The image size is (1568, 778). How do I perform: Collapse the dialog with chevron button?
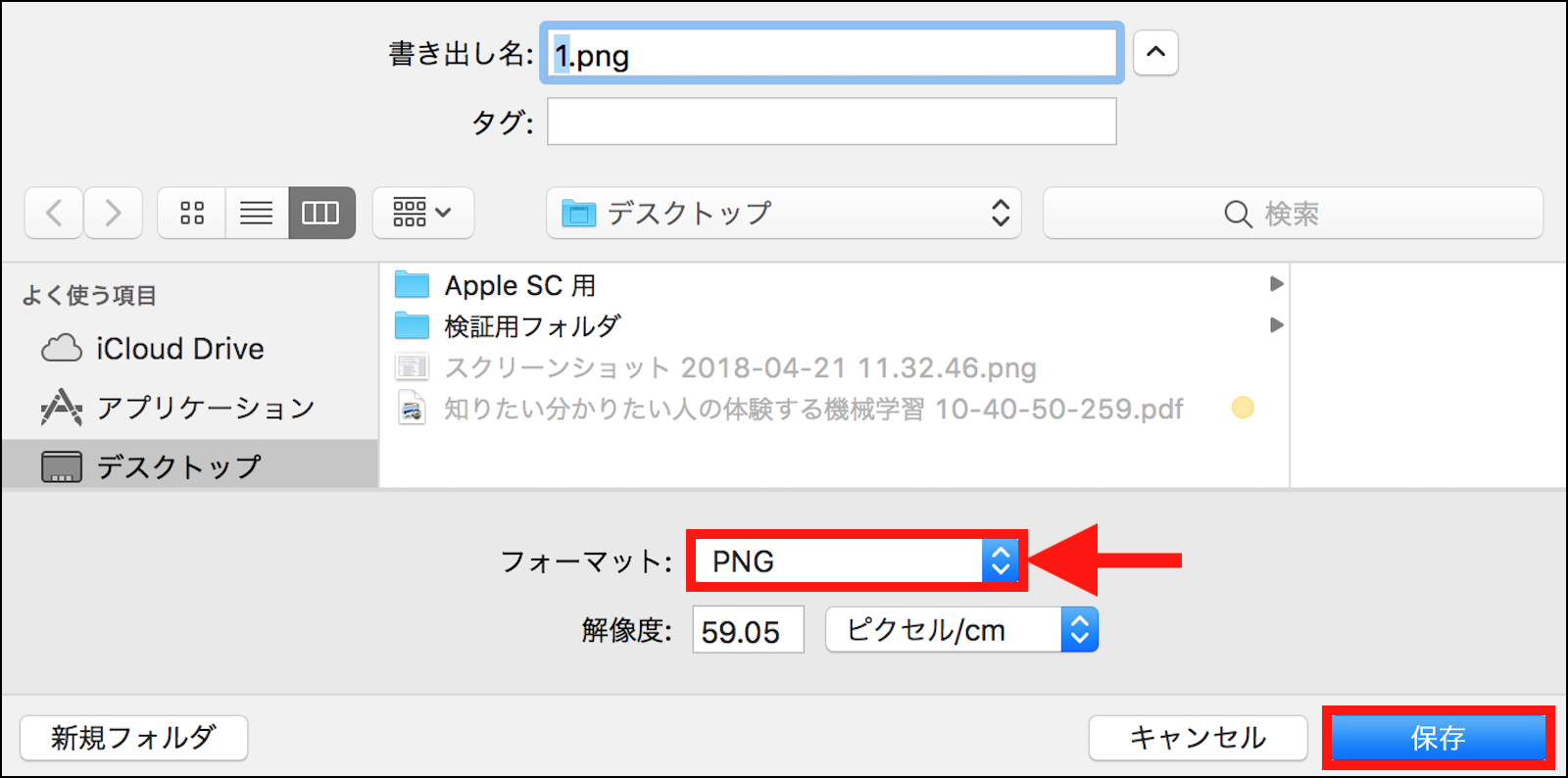tap(1155, 53)
